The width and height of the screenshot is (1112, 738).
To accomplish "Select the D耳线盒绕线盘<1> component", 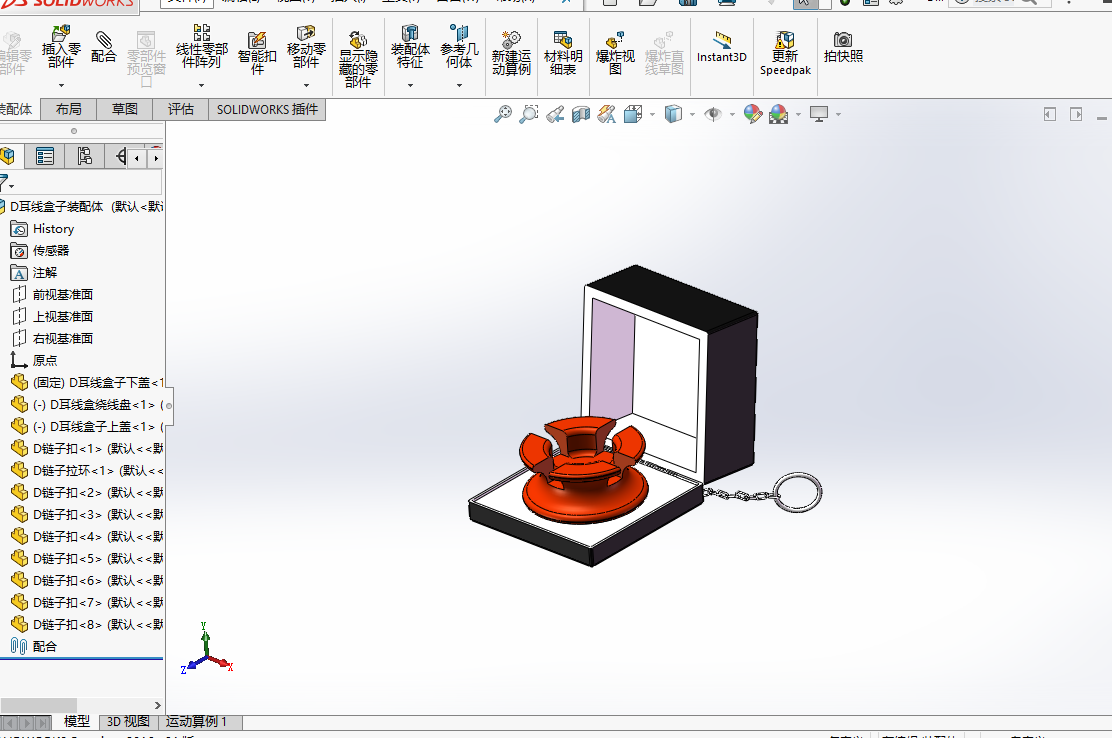I will coord(87,405).
